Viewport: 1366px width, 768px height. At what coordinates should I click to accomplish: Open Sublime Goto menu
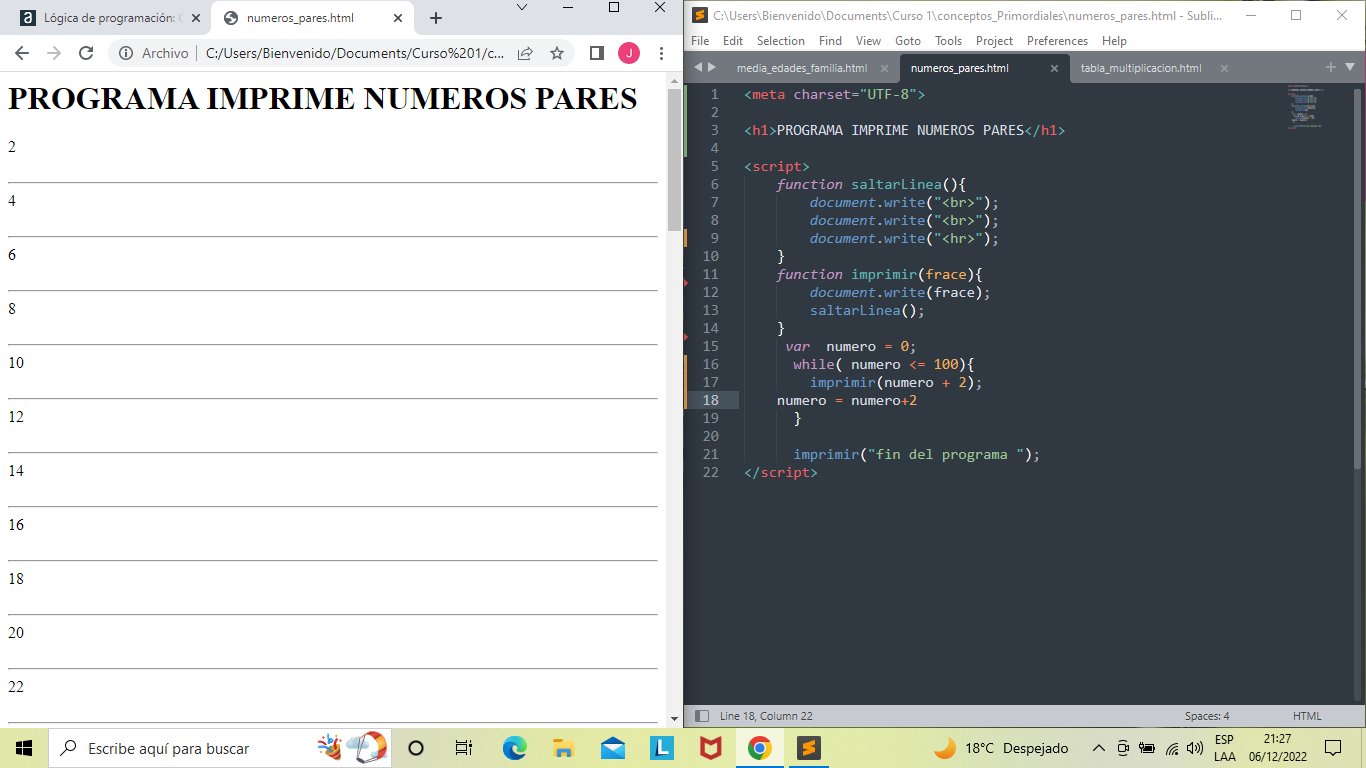pos(908,41)
